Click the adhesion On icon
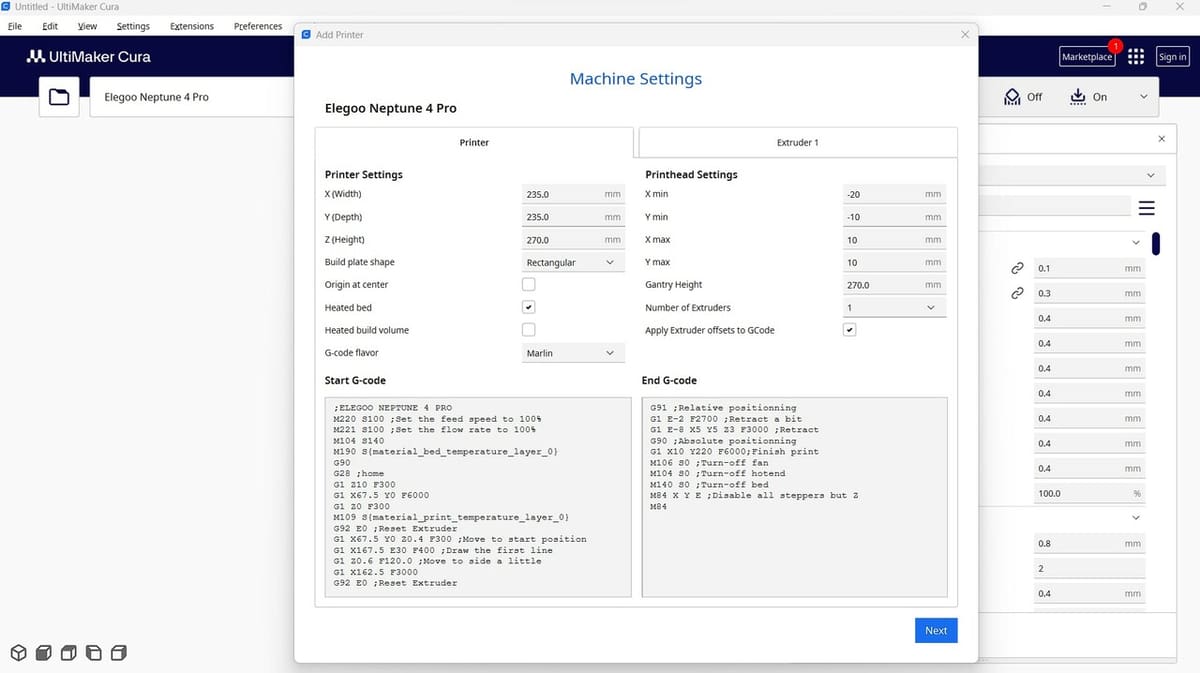The width and height of the screenshot is (1200, 673). point(1078,97)
